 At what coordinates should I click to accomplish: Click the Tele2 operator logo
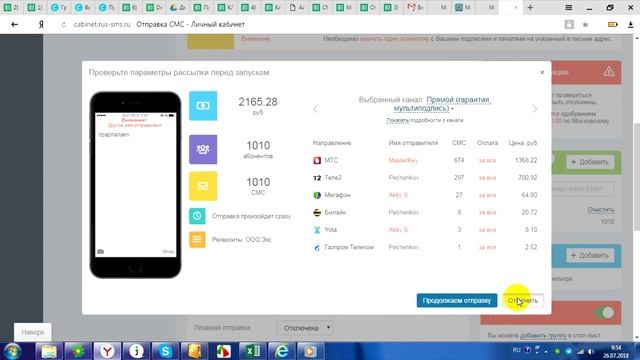pos(317,178)
